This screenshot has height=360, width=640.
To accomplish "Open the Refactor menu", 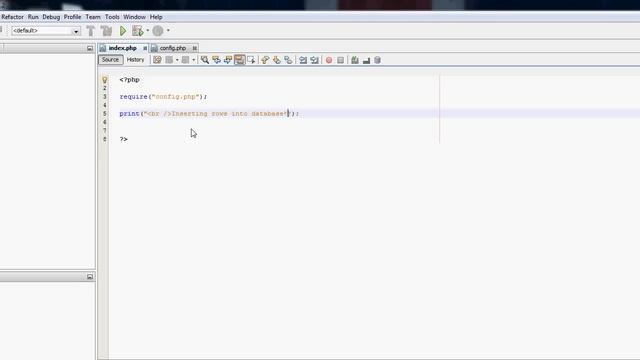I will tap(12, 17).
